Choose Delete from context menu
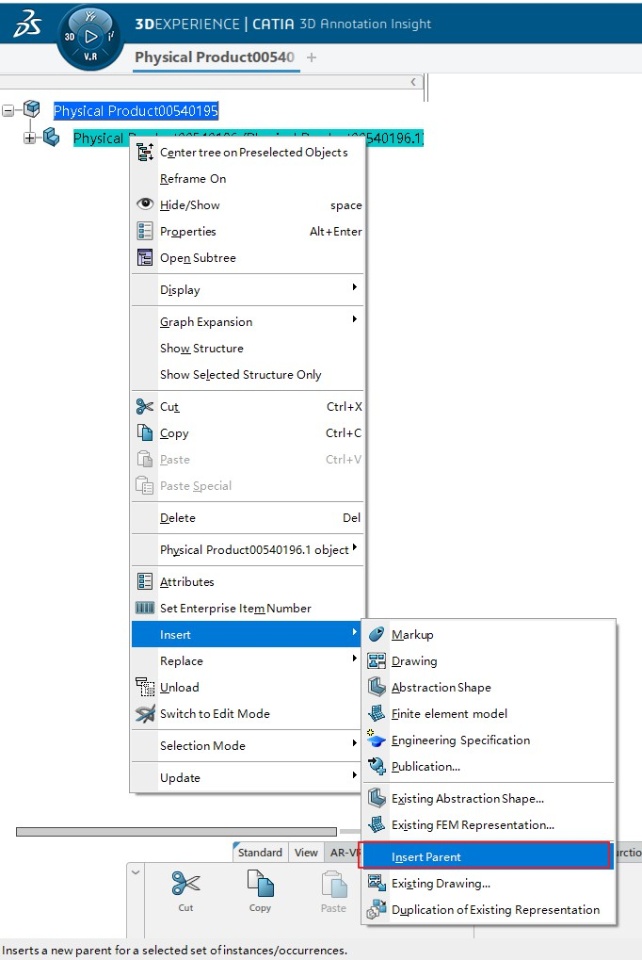The width and height of the screenshot is (642, 960). (247, 517)
